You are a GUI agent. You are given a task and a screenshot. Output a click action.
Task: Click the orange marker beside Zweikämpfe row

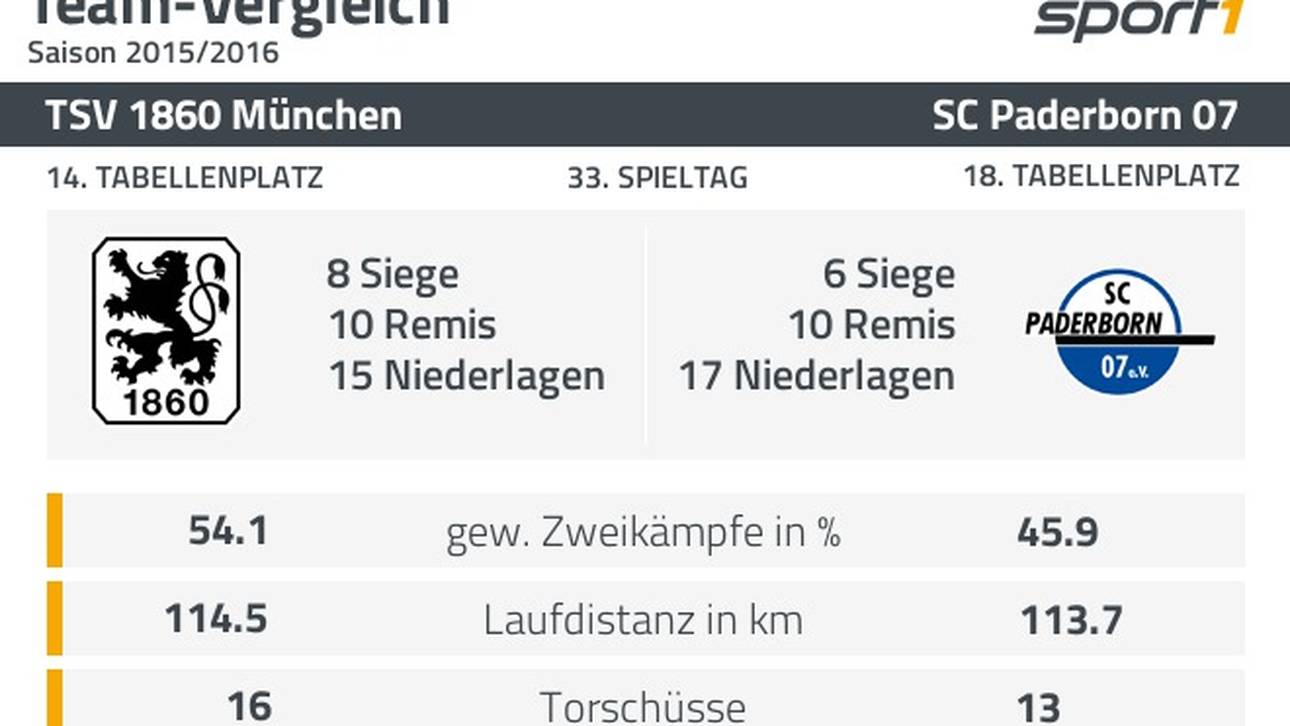pos(55,531)
